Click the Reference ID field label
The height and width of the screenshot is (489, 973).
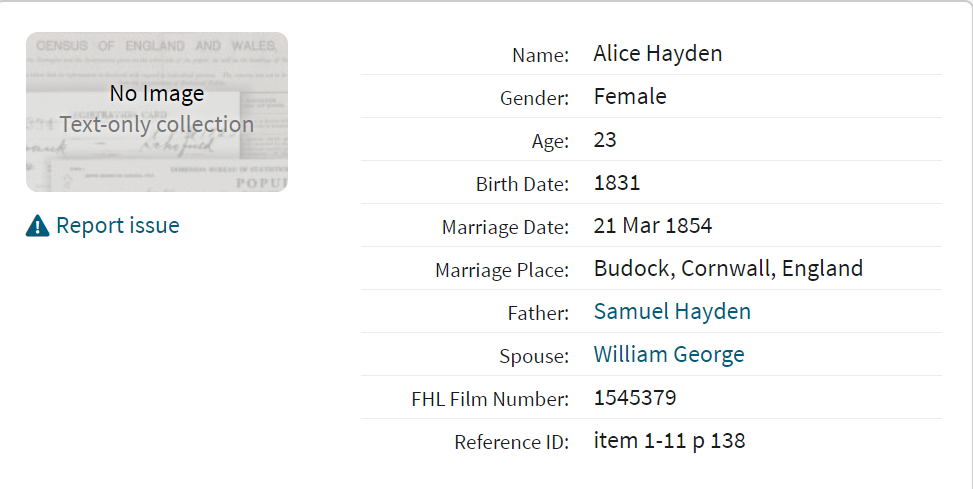[x=511, y=442]
